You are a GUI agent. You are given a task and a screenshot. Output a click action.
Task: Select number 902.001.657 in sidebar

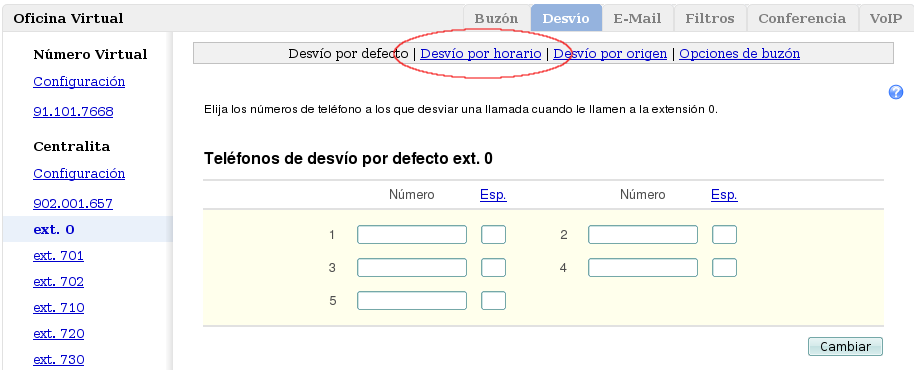[x=73, y=204]
